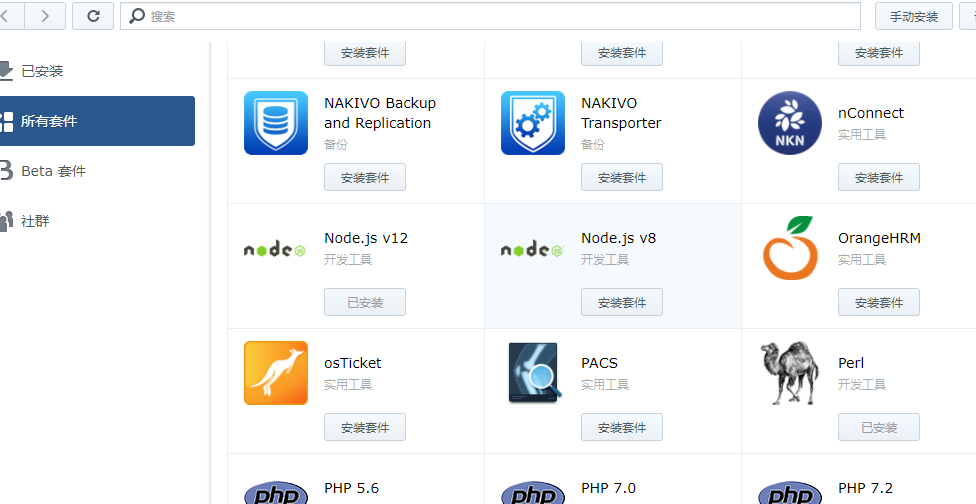Install the Node.js v8 package

(x=622, y=302)
